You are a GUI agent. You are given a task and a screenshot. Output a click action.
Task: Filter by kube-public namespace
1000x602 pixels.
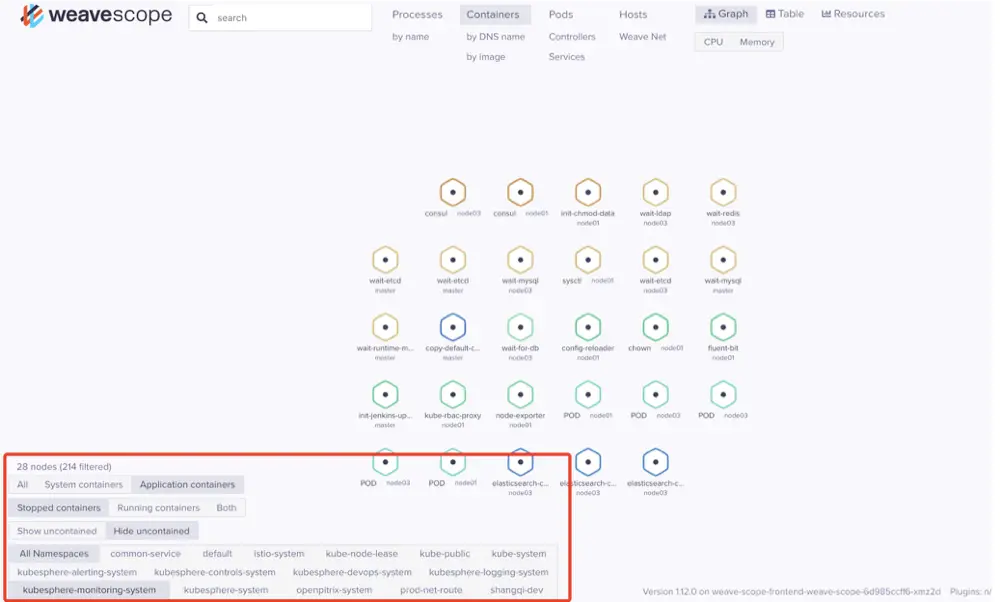coord(445,554)
